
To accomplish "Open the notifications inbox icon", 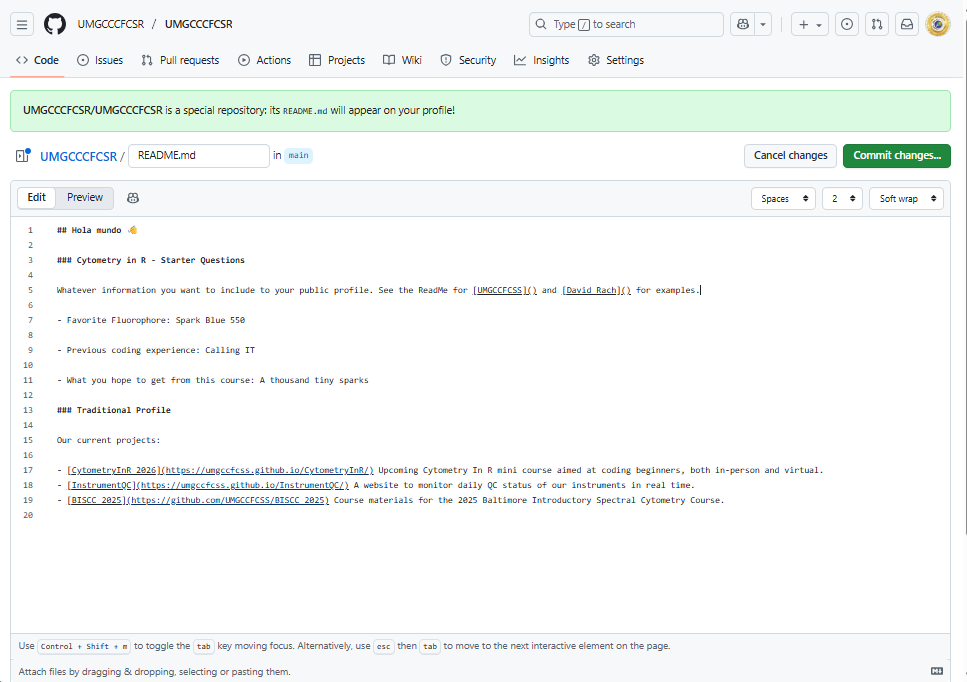I will coord(906,24).
